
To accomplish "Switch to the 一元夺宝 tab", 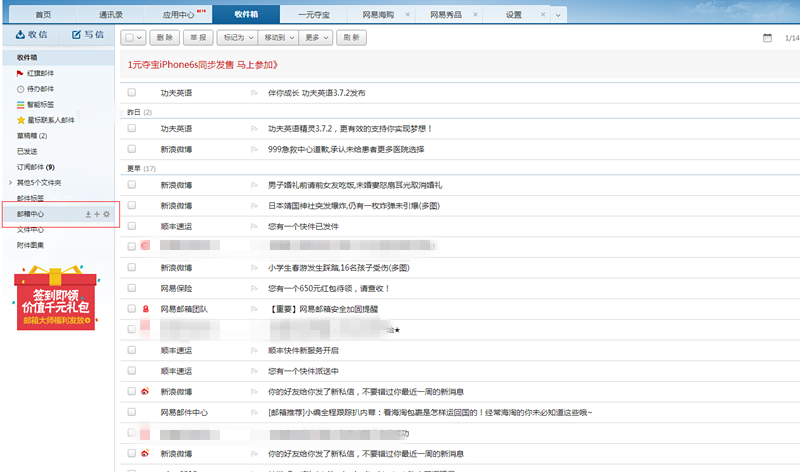I will click(x=314, y=15).
